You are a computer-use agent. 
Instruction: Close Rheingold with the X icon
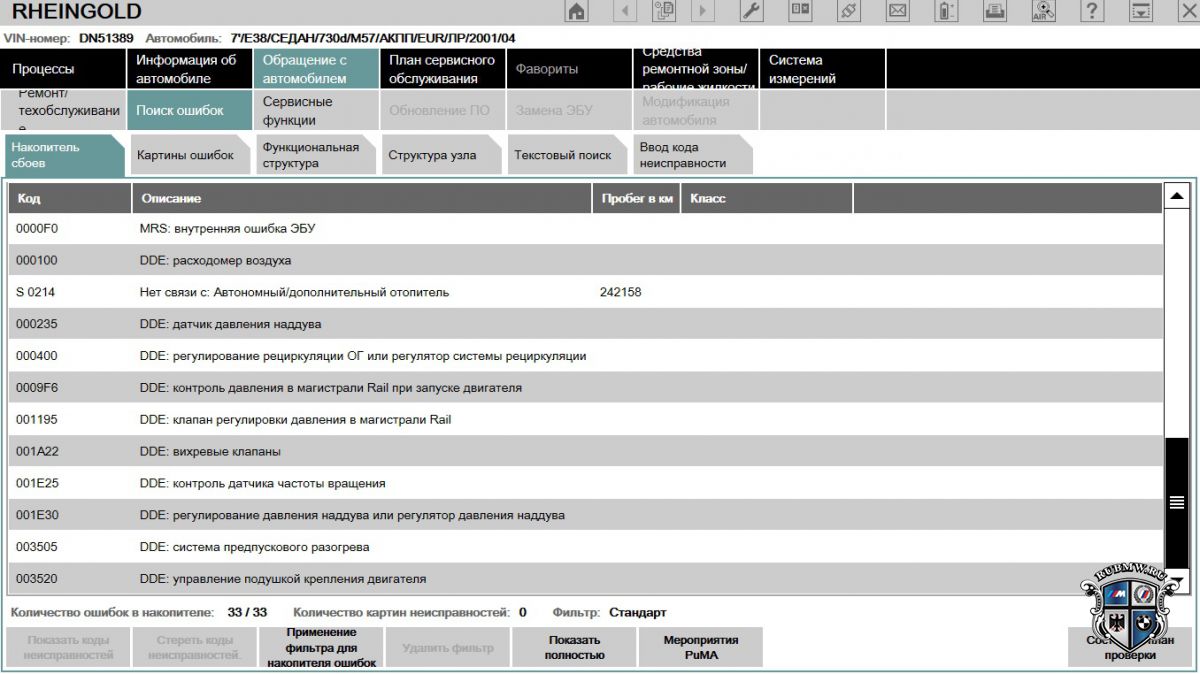pyautogui.click(x=1187, y=11)
